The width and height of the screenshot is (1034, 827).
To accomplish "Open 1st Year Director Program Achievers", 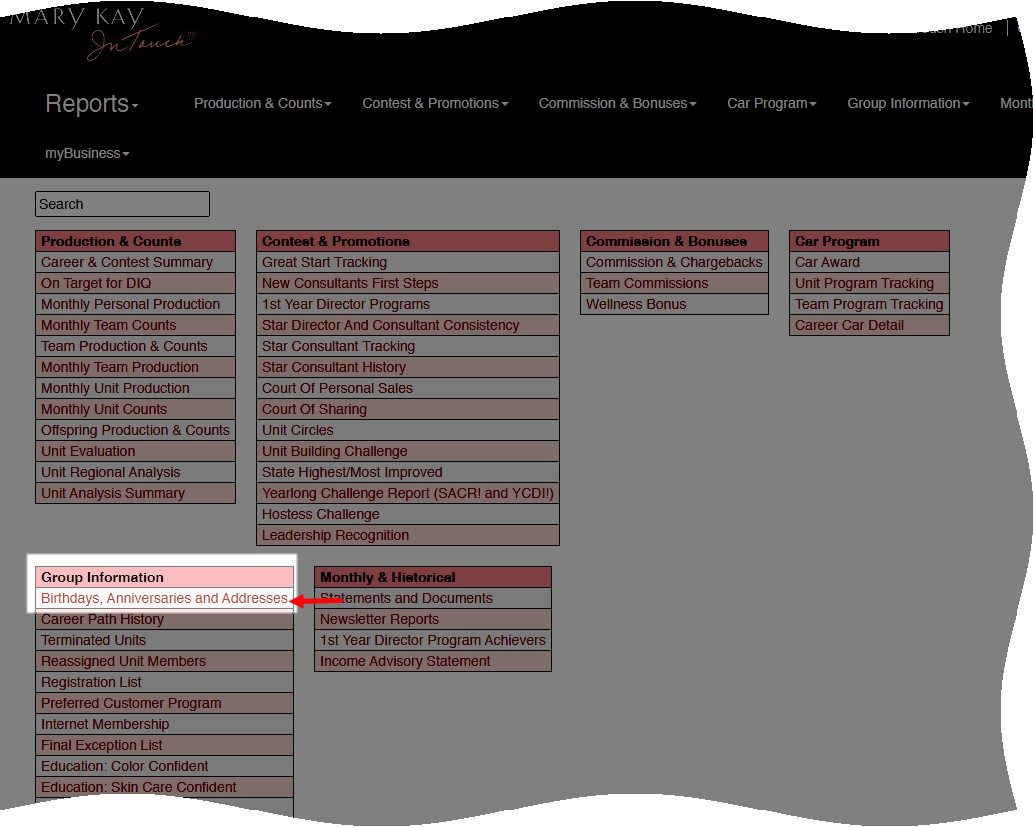I will coord(433,641).
